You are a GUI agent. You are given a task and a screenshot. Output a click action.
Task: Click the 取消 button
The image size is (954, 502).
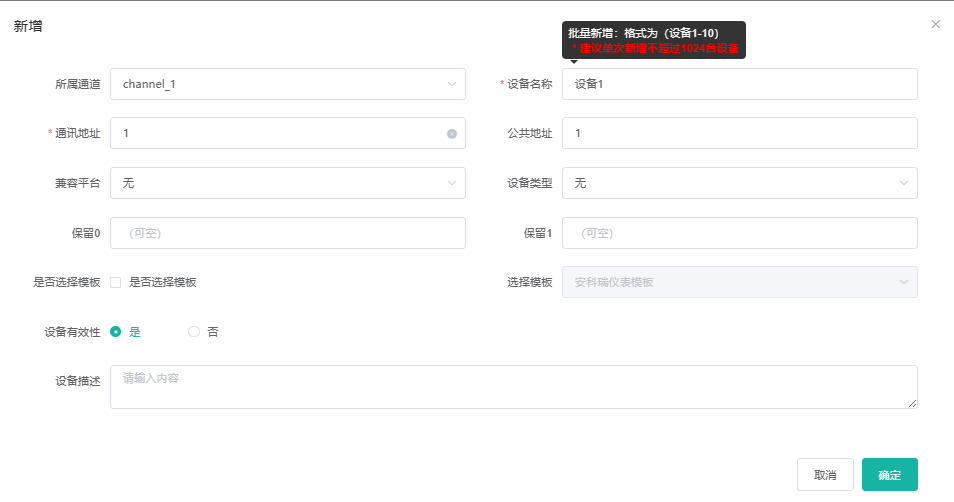pos(825,475)
